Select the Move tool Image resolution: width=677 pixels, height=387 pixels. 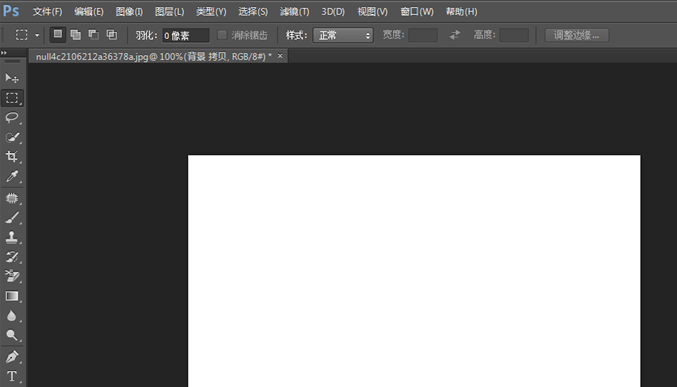(x=12, y=78)
